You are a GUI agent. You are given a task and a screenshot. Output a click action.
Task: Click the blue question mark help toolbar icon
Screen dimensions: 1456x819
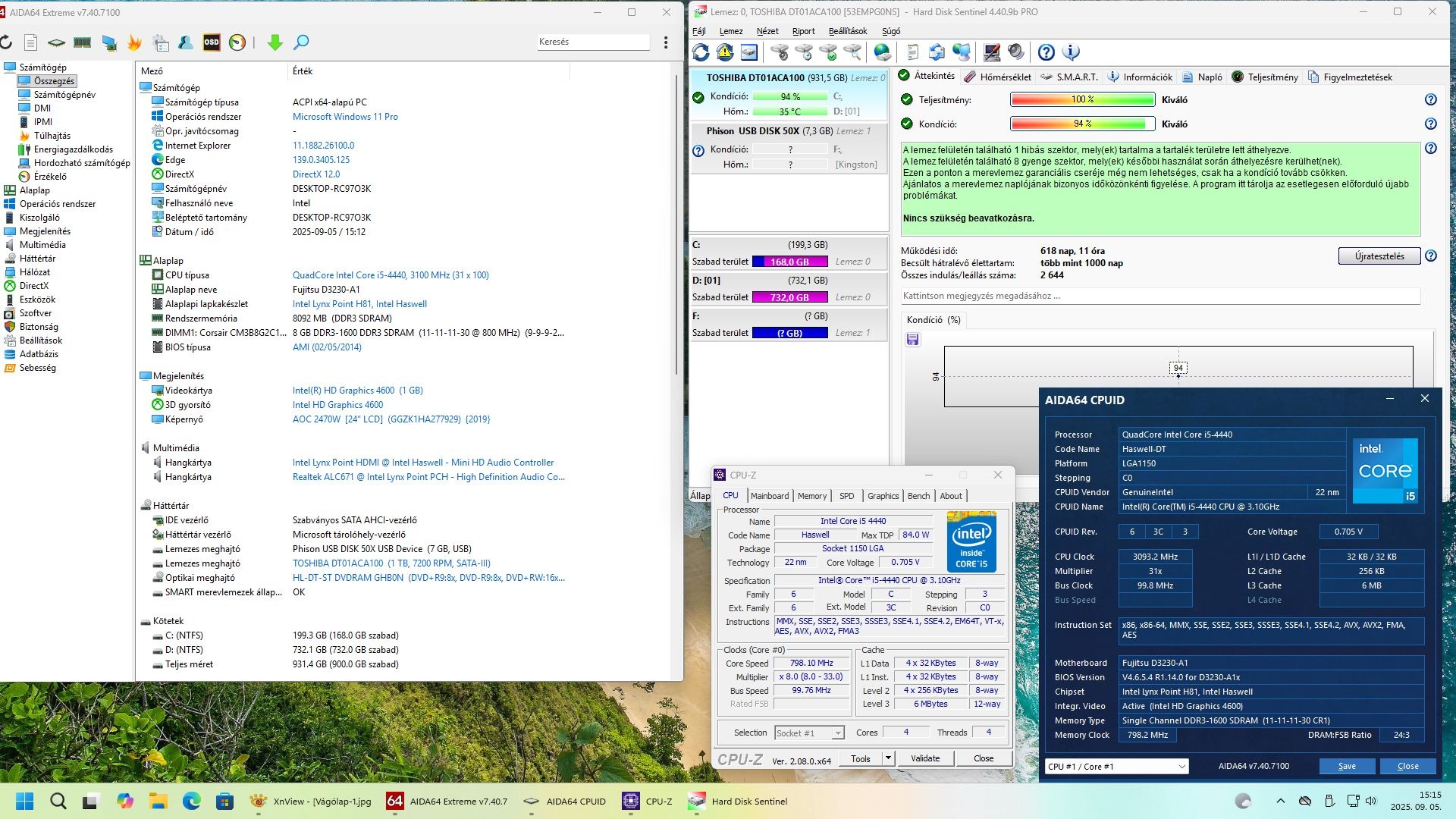(1046, 52)
